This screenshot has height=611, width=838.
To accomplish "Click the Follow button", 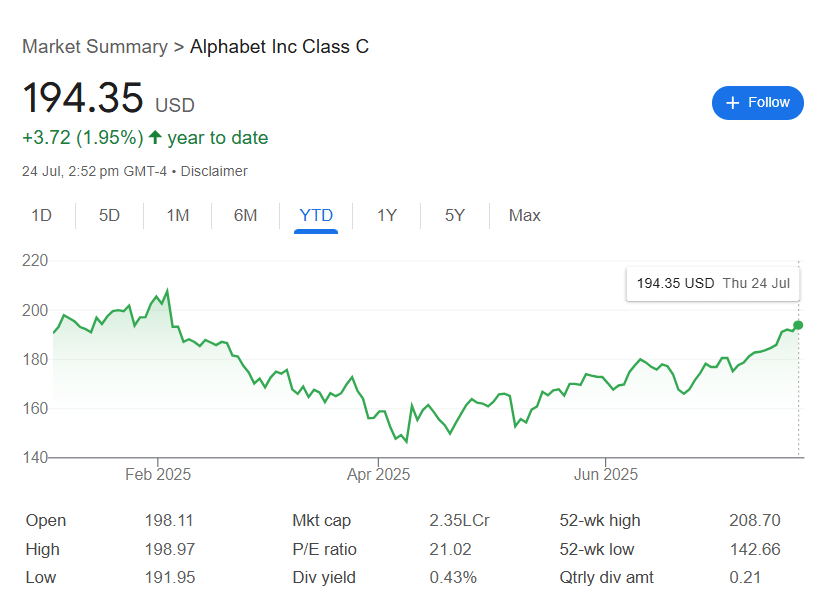I will pos(757,103).
